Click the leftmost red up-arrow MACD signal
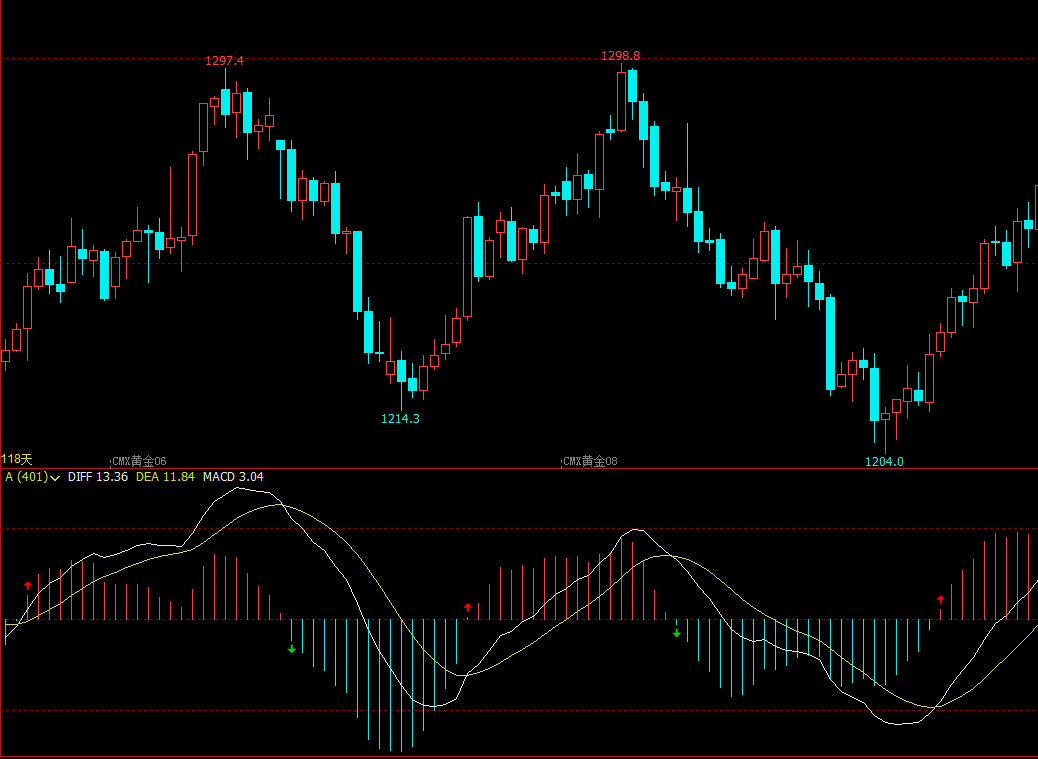This screenshot has width=1038, height=759. (x=28, y=586)
